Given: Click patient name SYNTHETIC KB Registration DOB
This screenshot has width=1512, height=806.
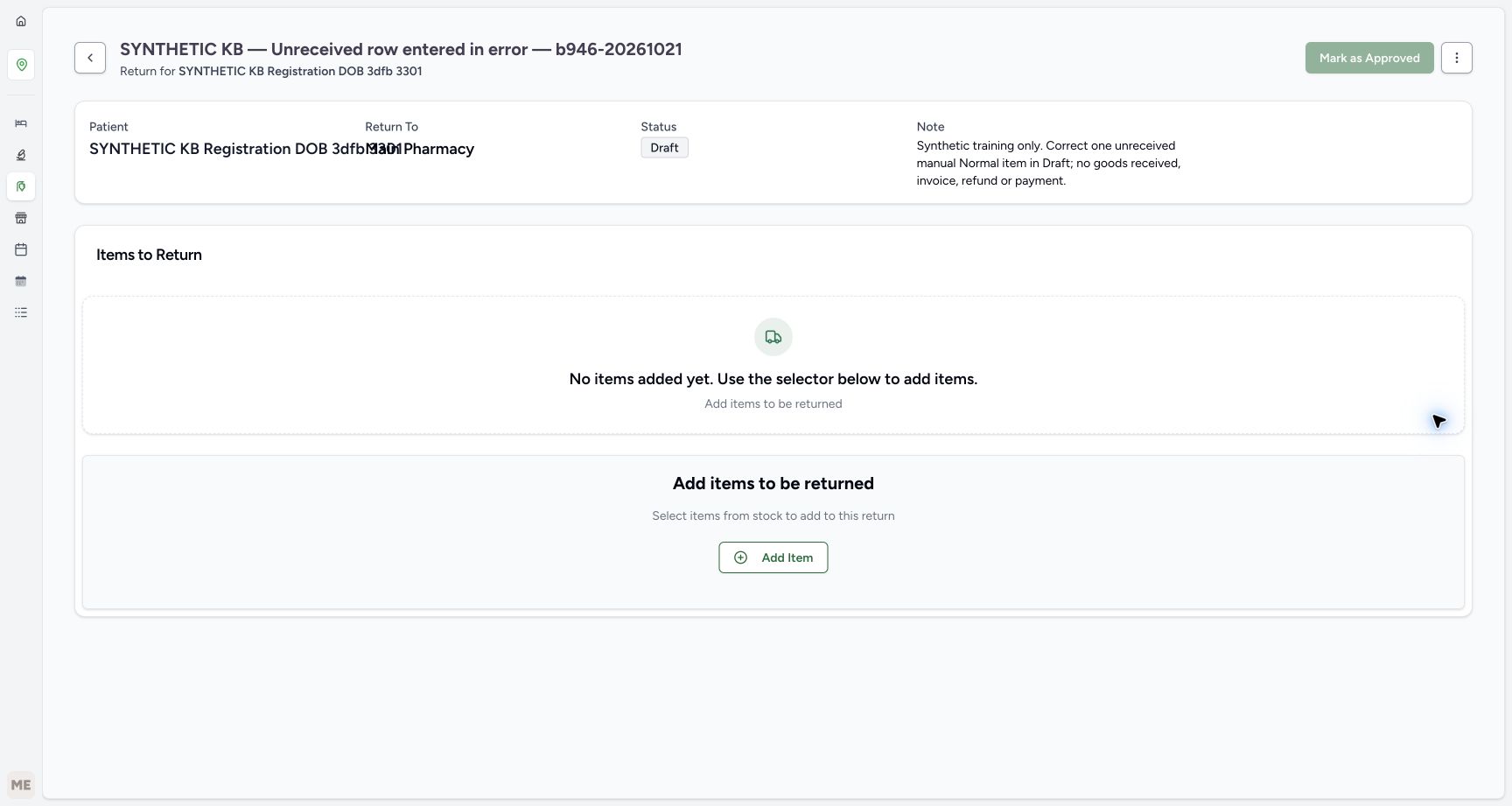Looking at the screenshot, I should [246, 149].
